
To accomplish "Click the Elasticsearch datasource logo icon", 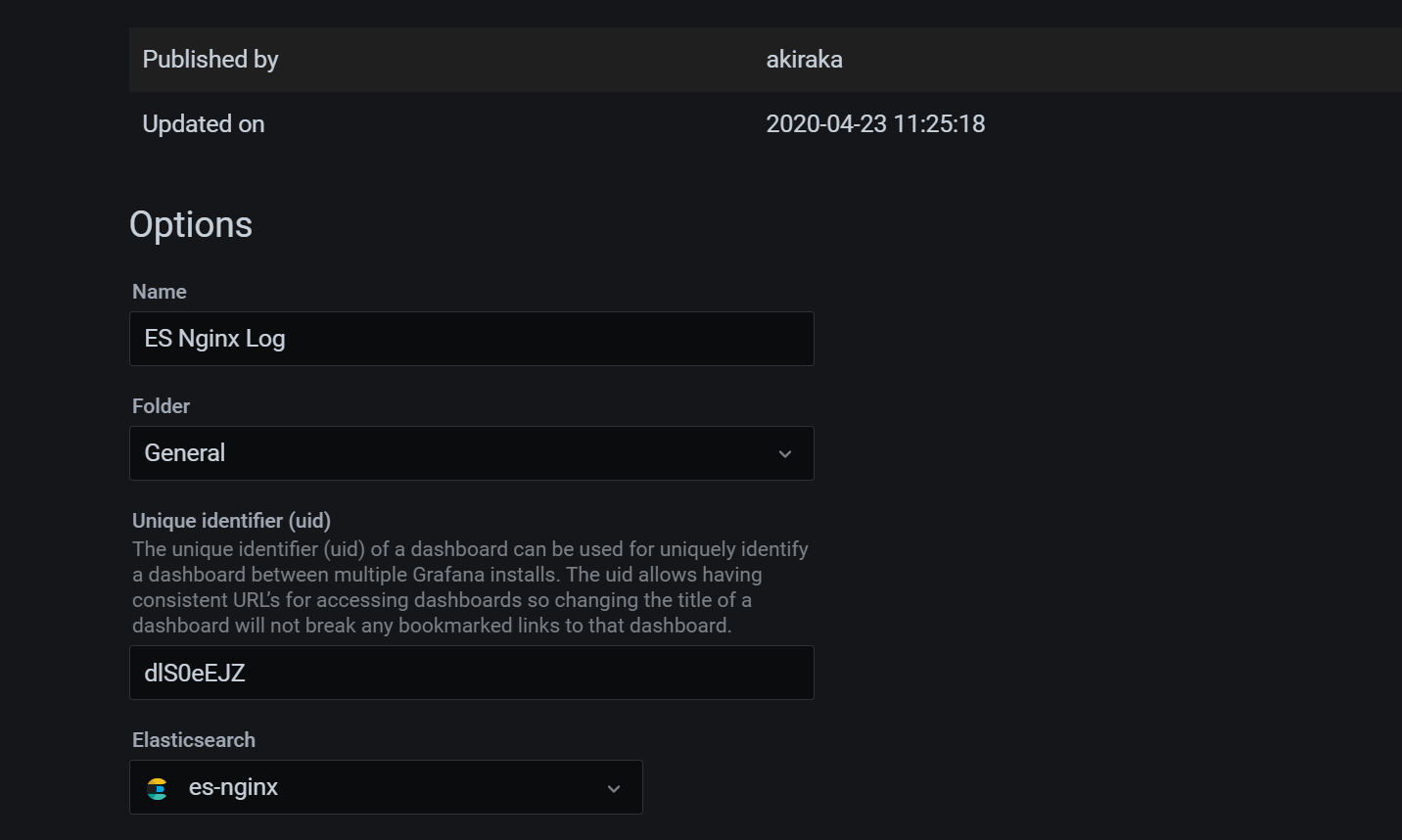I will [x=157, y=788].
